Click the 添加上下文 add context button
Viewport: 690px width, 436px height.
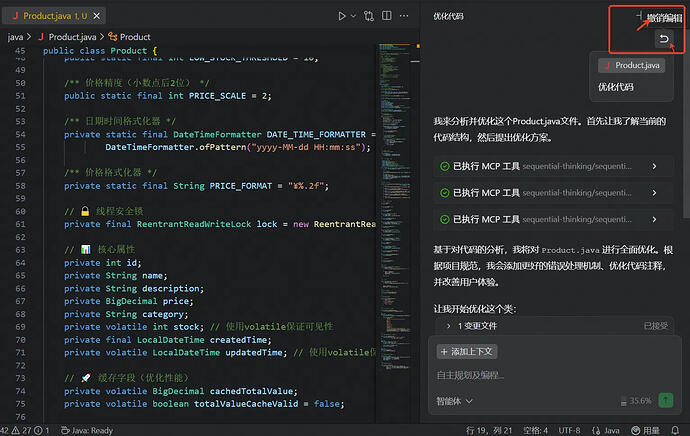pyautogui.click(x=465, y=352)
